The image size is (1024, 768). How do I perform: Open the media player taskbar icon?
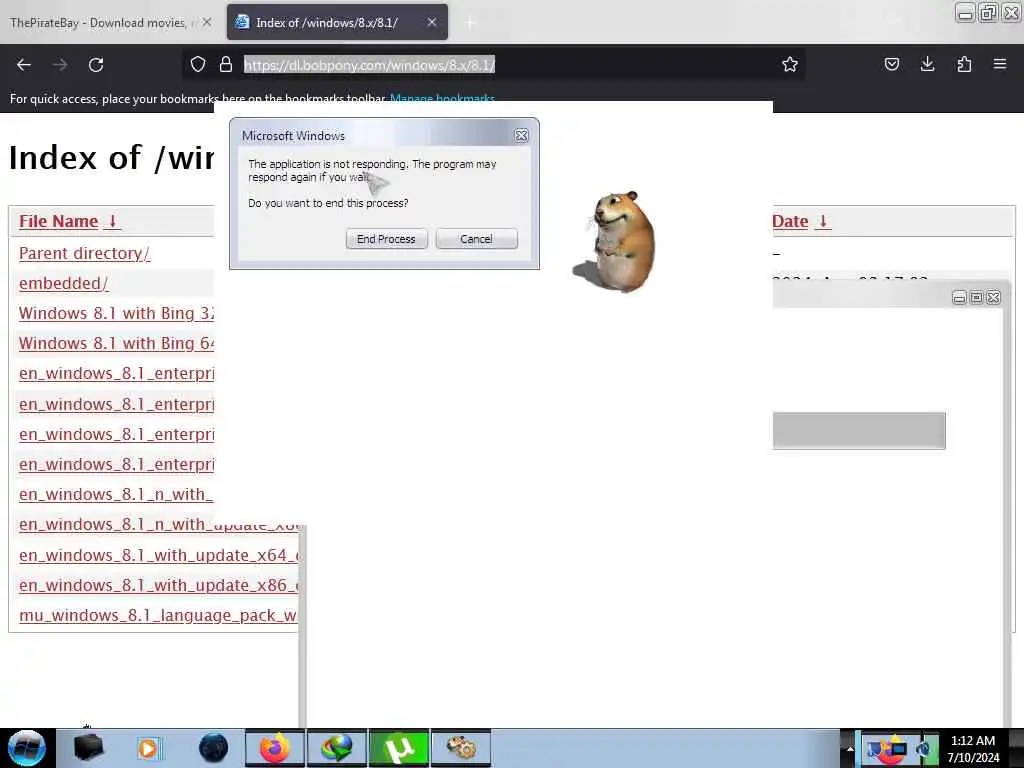pyautogui.click(x=150, y=748)
